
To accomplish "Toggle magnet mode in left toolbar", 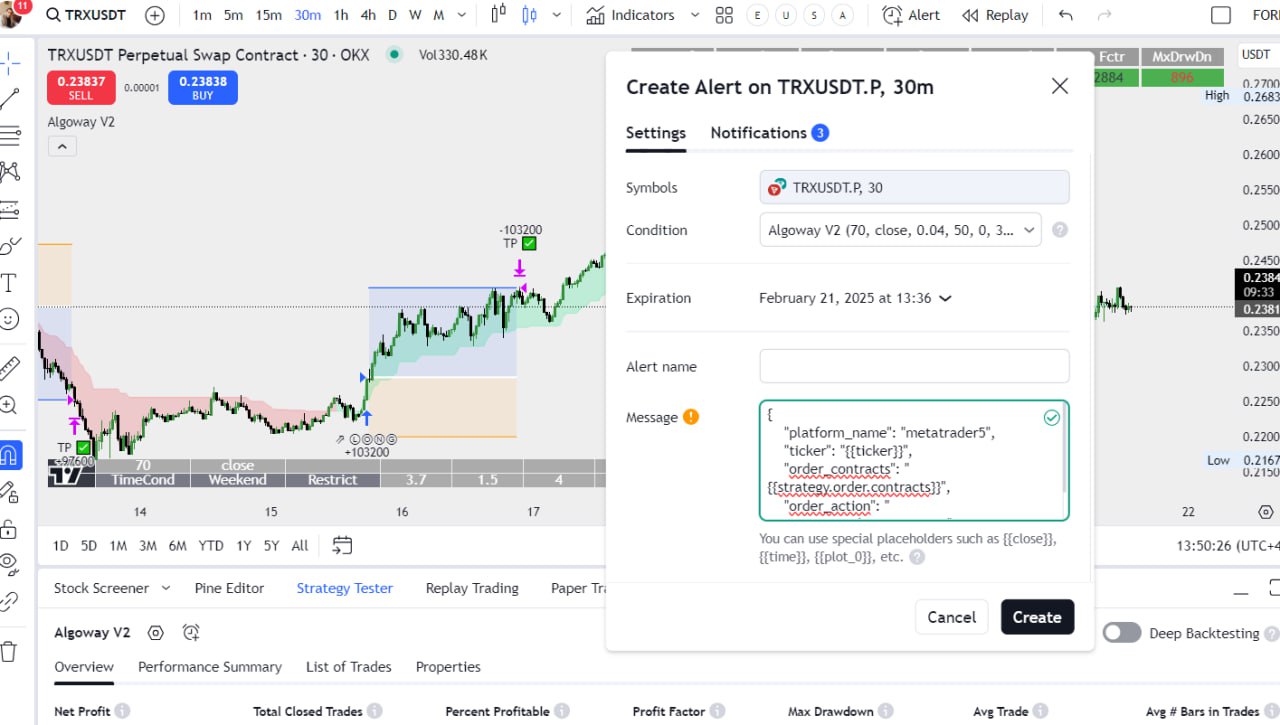I will (10, 455).
